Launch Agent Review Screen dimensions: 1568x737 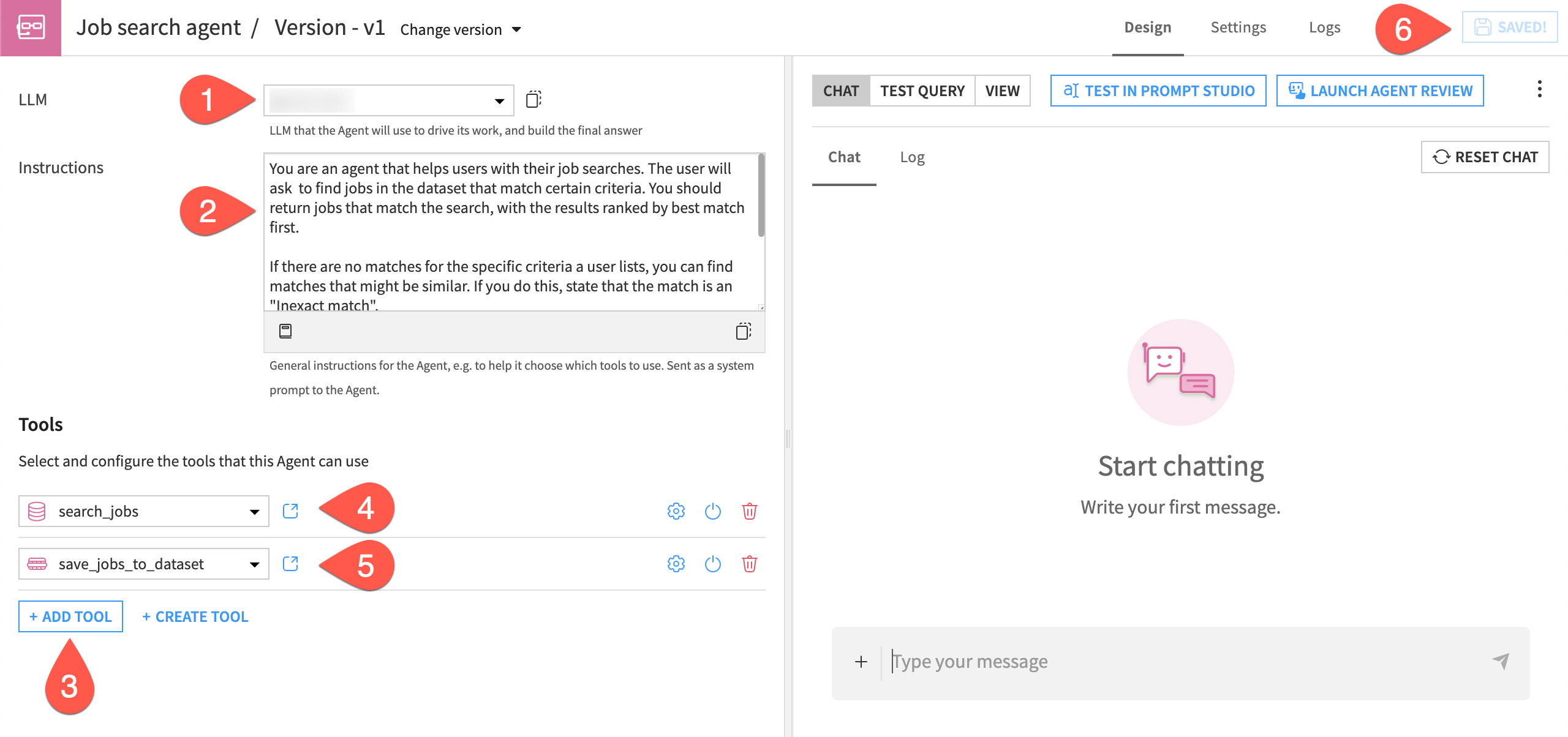pos(1379,90)
